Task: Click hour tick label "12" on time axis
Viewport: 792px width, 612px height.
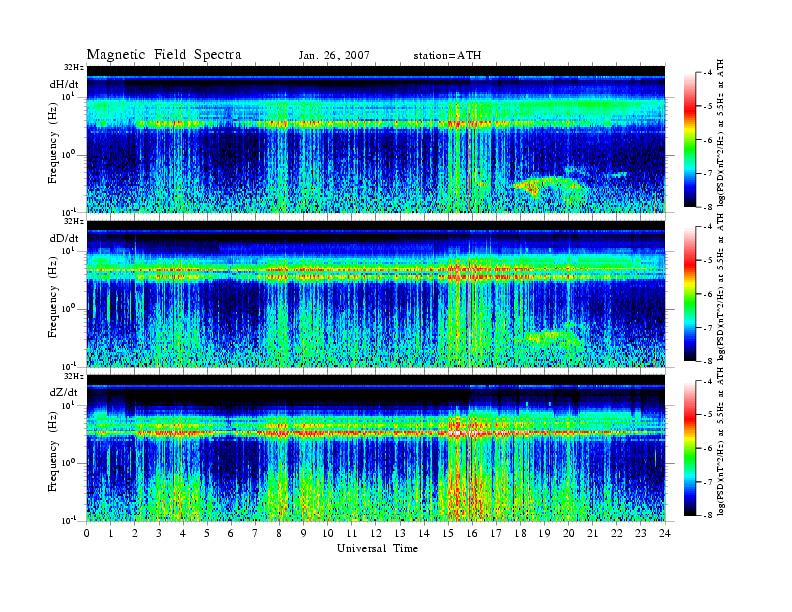Action: (376, 533)
